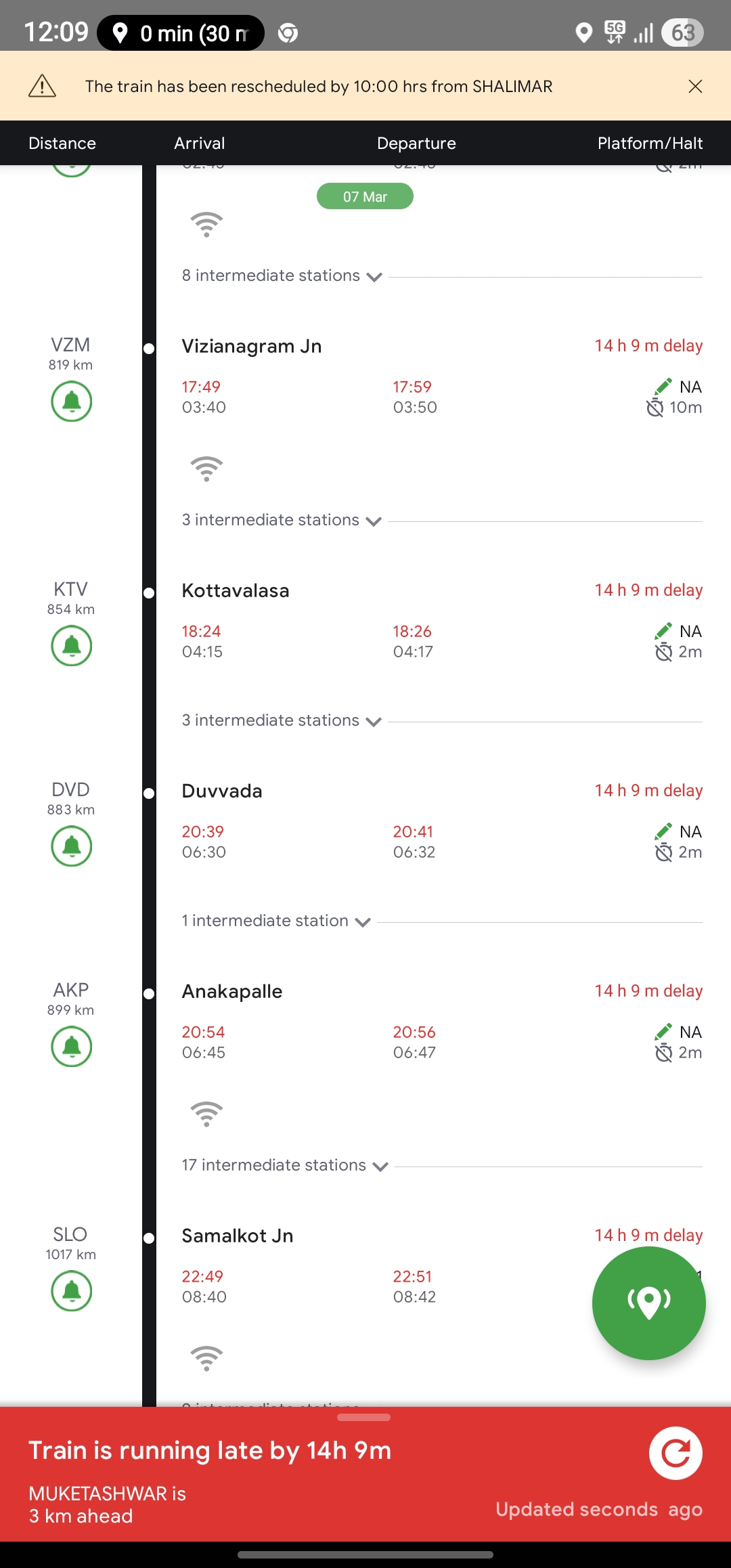Screen dimensions: 731x1568
Task: Edit platform pencil icon at Duvvada
Action: coord(663,831)
